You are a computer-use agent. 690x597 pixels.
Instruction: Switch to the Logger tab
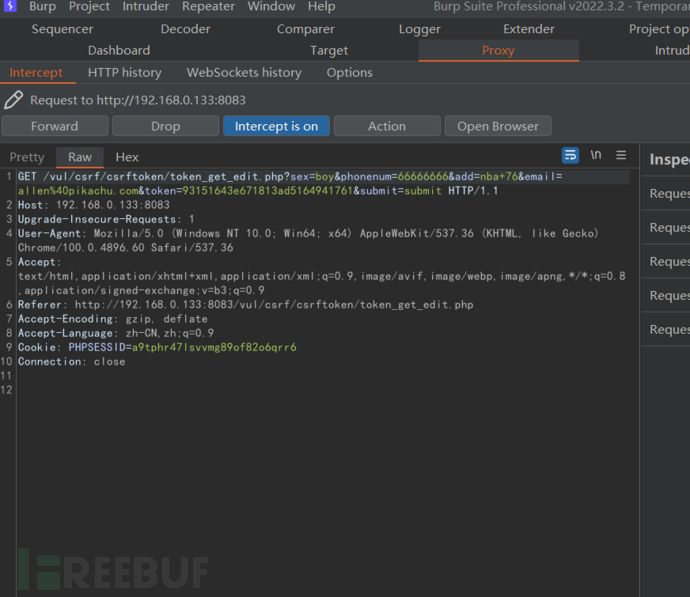tap(419, 29)
